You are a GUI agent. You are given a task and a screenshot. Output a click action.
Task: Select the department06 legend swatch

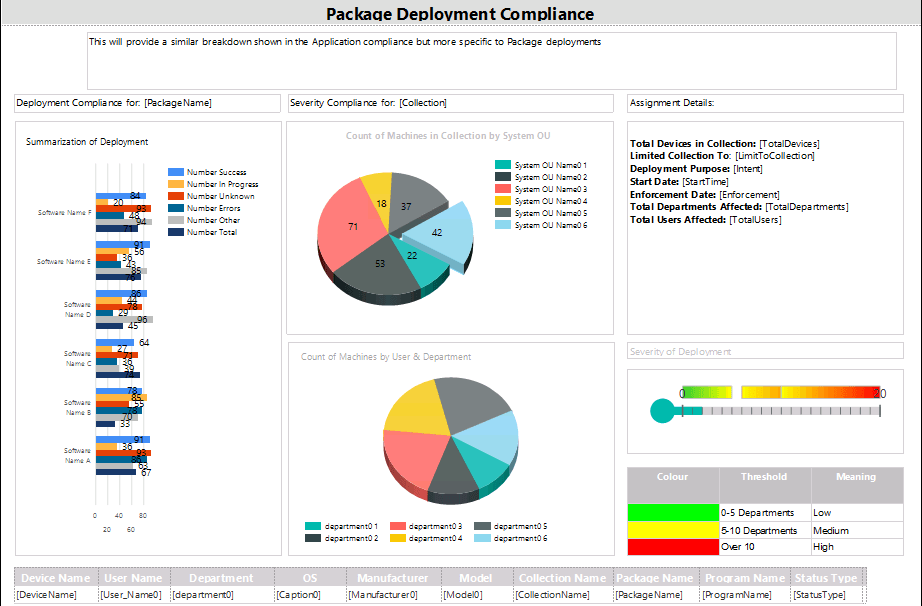[482, 538]
